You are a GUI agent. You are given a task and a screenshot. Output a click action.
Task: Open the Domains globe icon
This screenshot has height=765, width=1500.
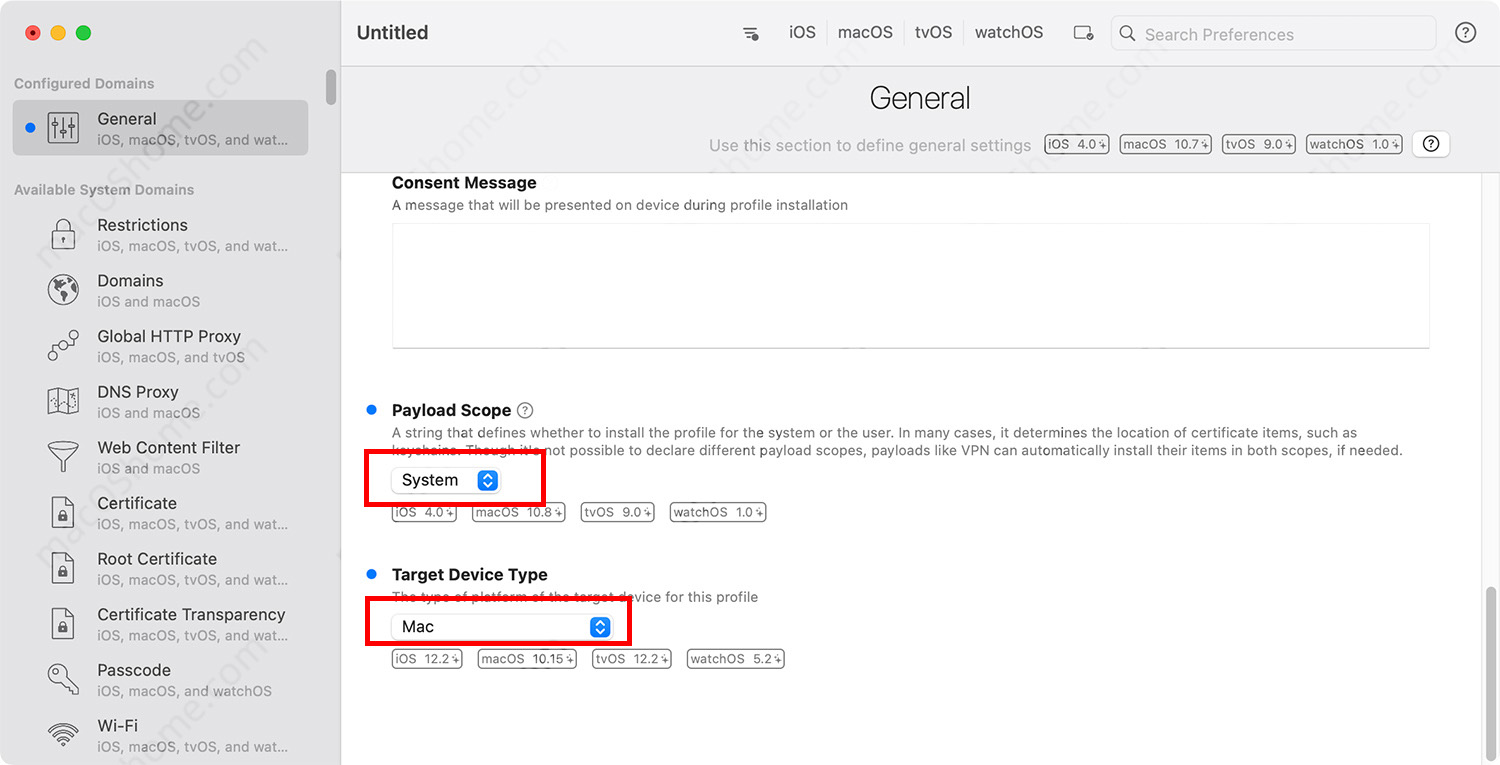pyautogui.click(x=63, y=291)
